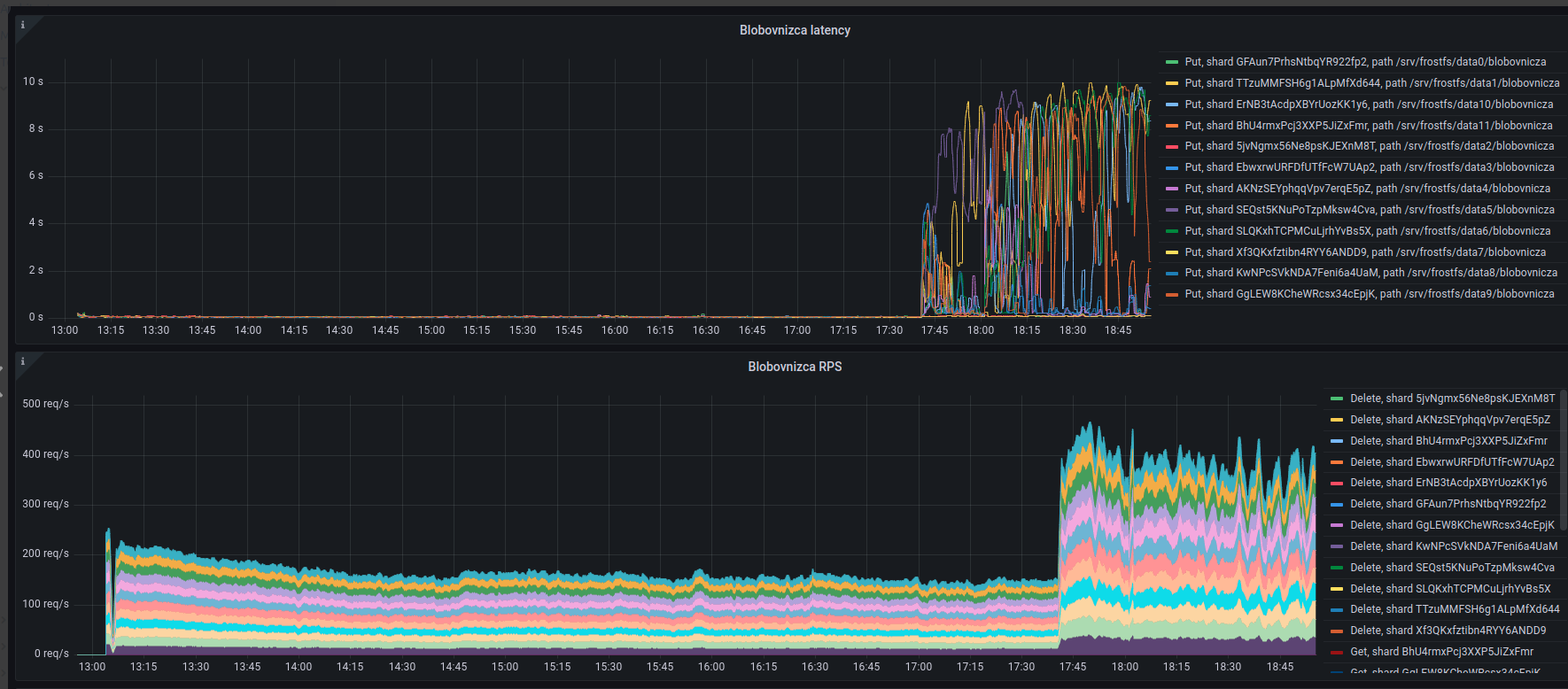Toggle Put series with path data2/blobovnicza
The height and width of the screenshot is (689, 1568).
click(x=1370, y=146)
